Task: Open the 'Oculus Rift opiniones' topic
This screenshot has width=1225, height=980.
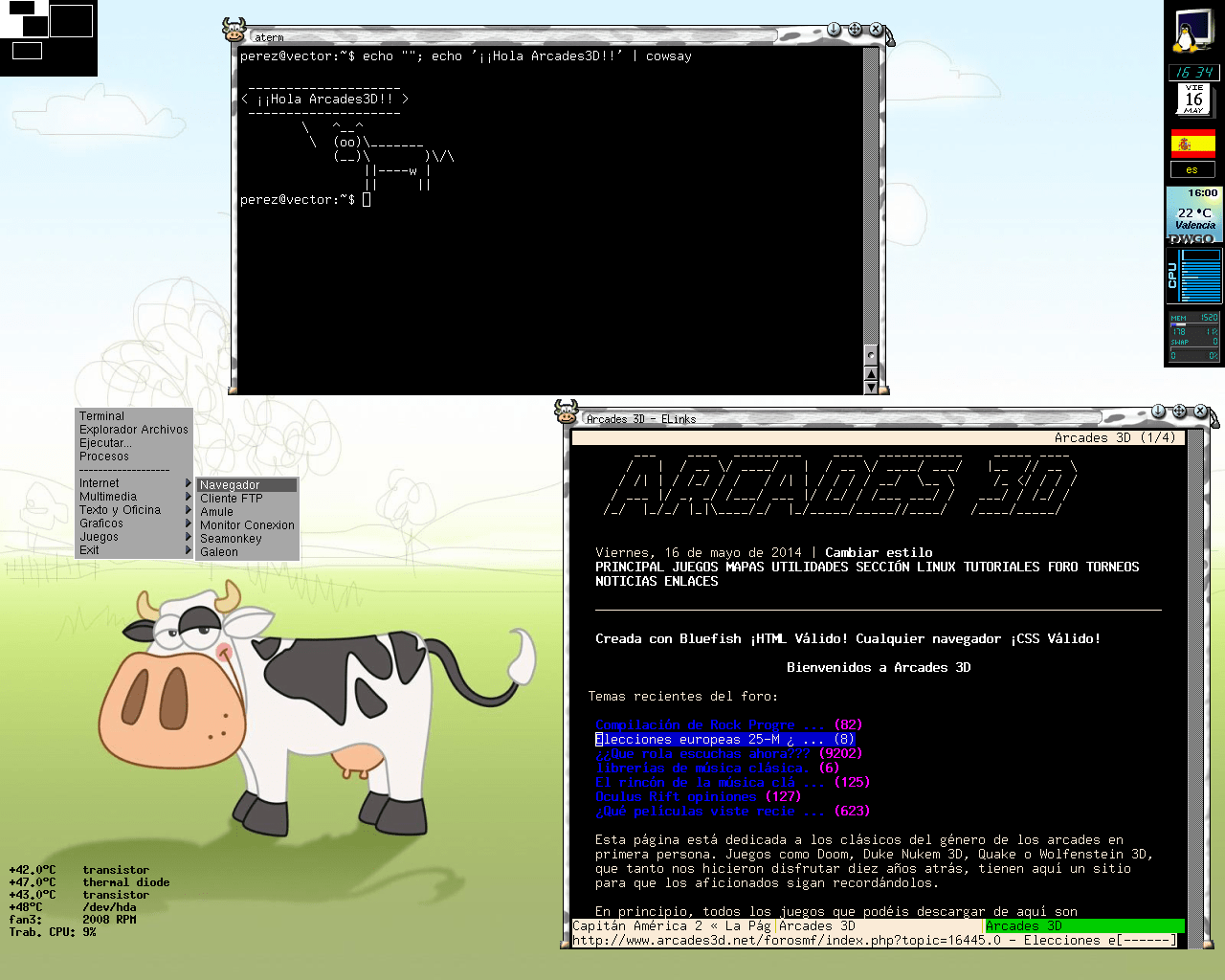Action: 676,797
